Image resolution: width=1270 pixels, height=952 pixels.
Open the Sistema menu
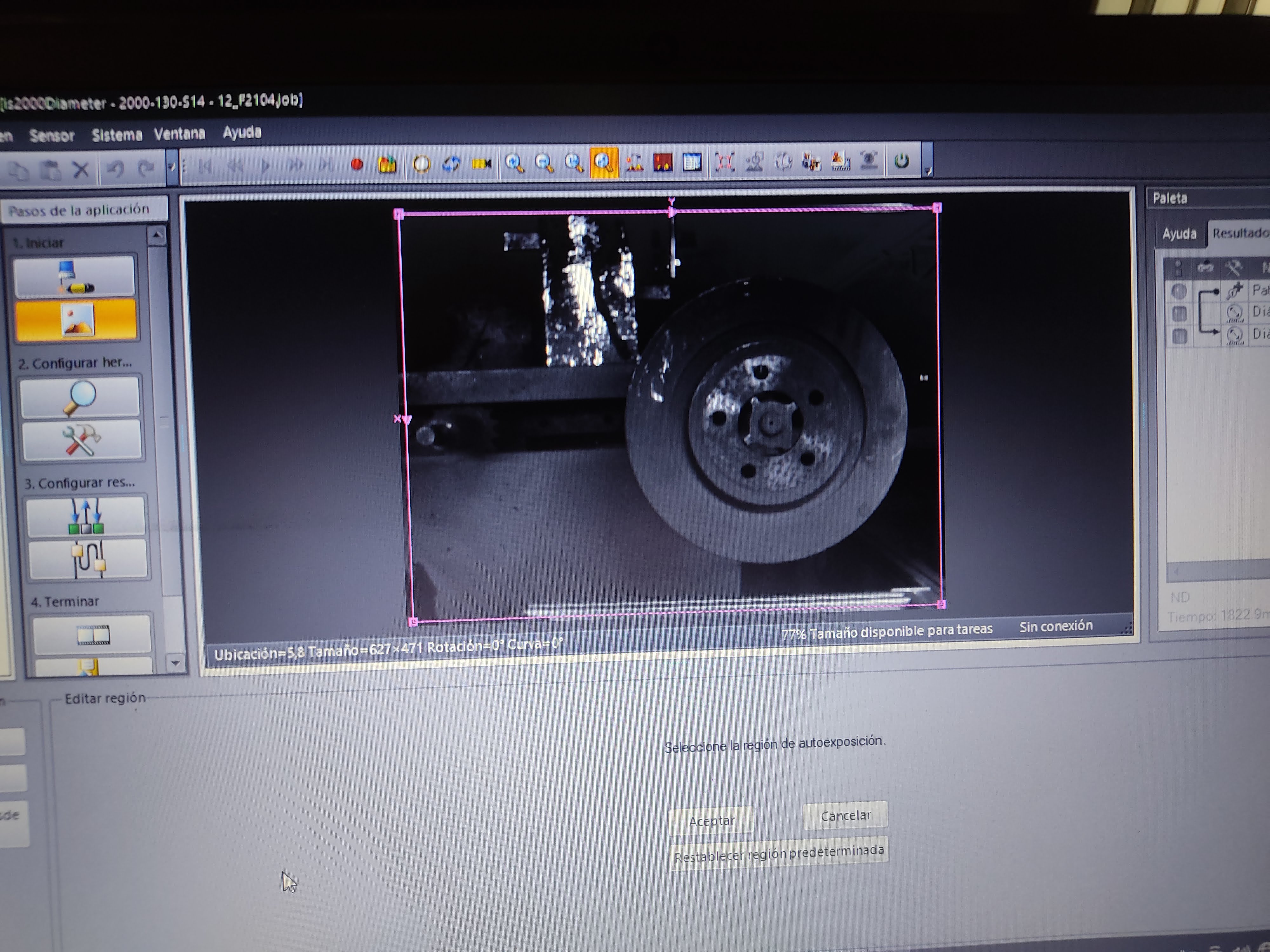[x=117, y=135]
